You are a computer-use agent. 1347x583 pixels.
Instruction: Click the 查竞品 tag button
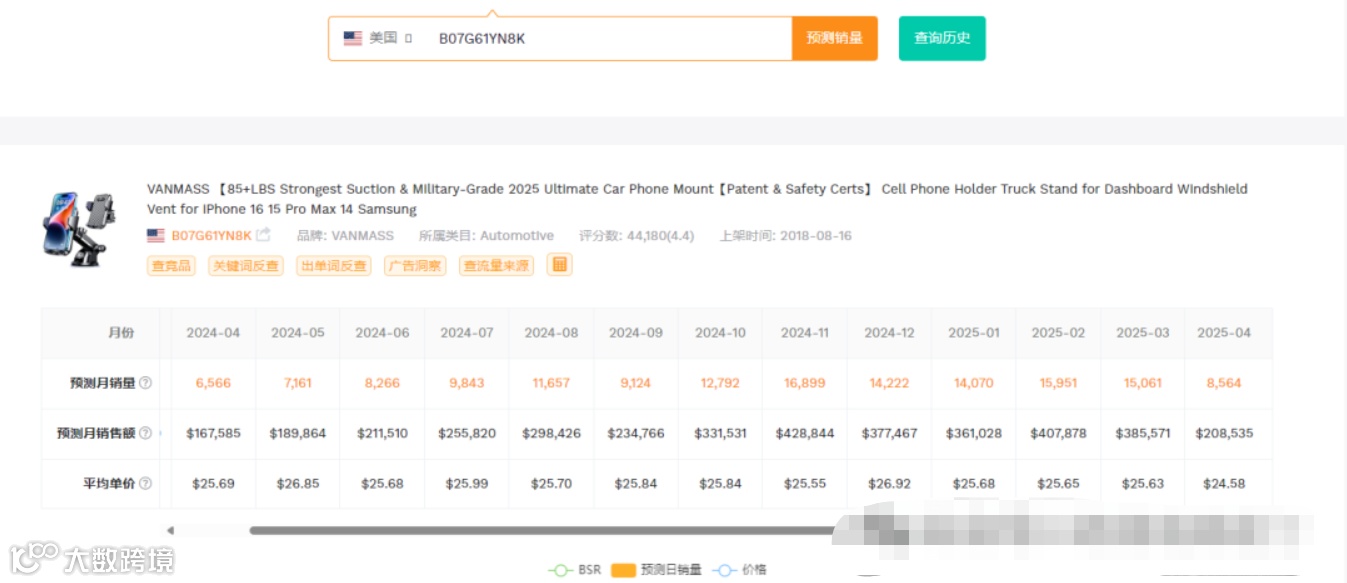[171, 266]
